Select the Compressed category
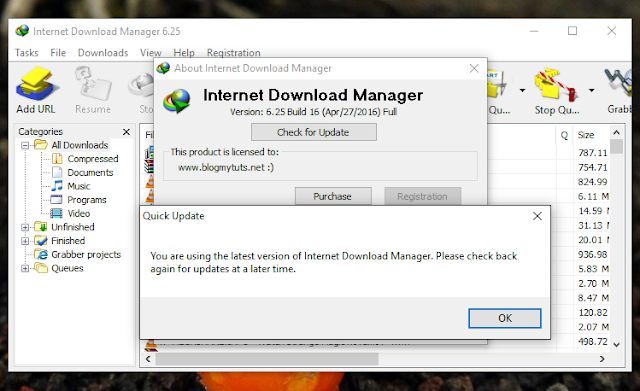 (93, 159)
